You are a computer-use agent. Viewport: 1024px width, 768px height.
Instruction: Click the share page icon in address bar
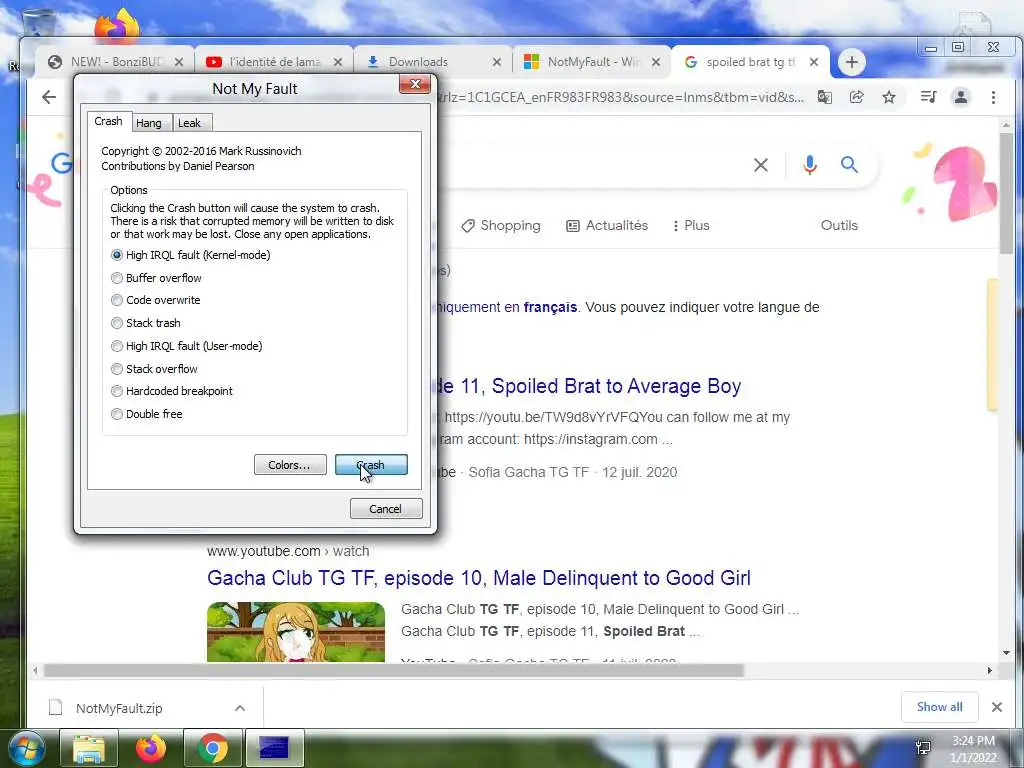tap(857, 97)
